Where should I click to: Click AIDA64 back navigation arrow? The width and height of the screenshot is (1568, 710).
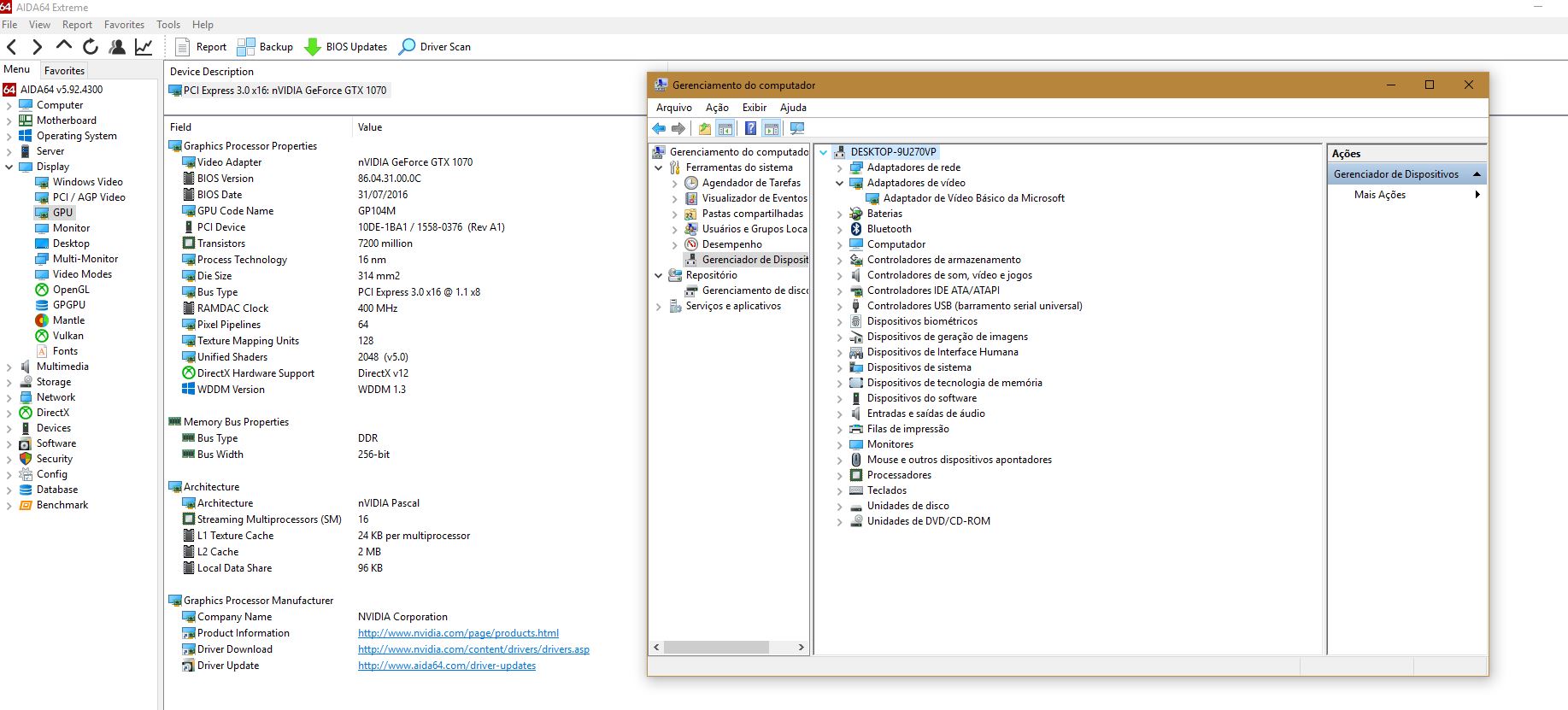(x=12, y=47)
